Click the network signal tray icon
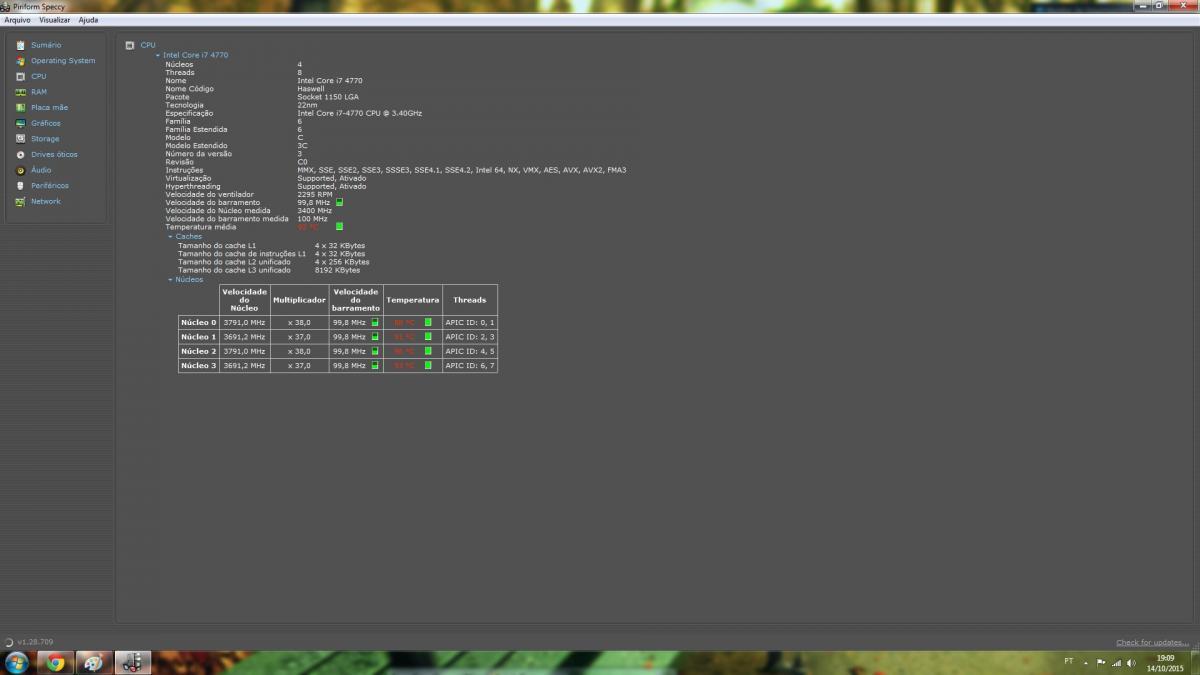 (1116, 662)
